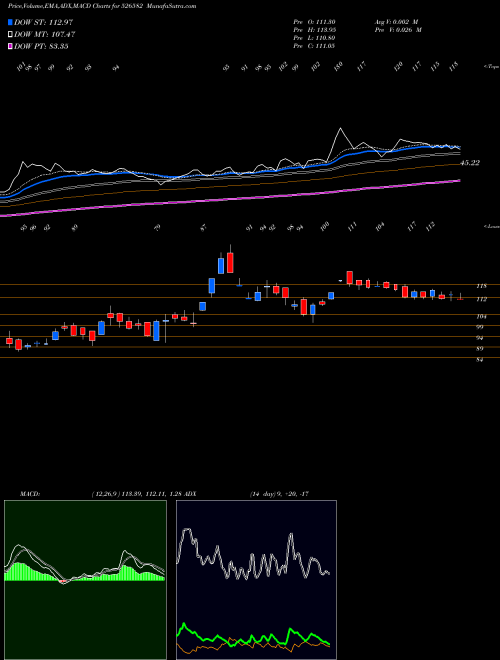The height and width of the screenshot is (660, 500).
Task: Click the magenta DOW PT legend swatch
Action: click(11, 46)
